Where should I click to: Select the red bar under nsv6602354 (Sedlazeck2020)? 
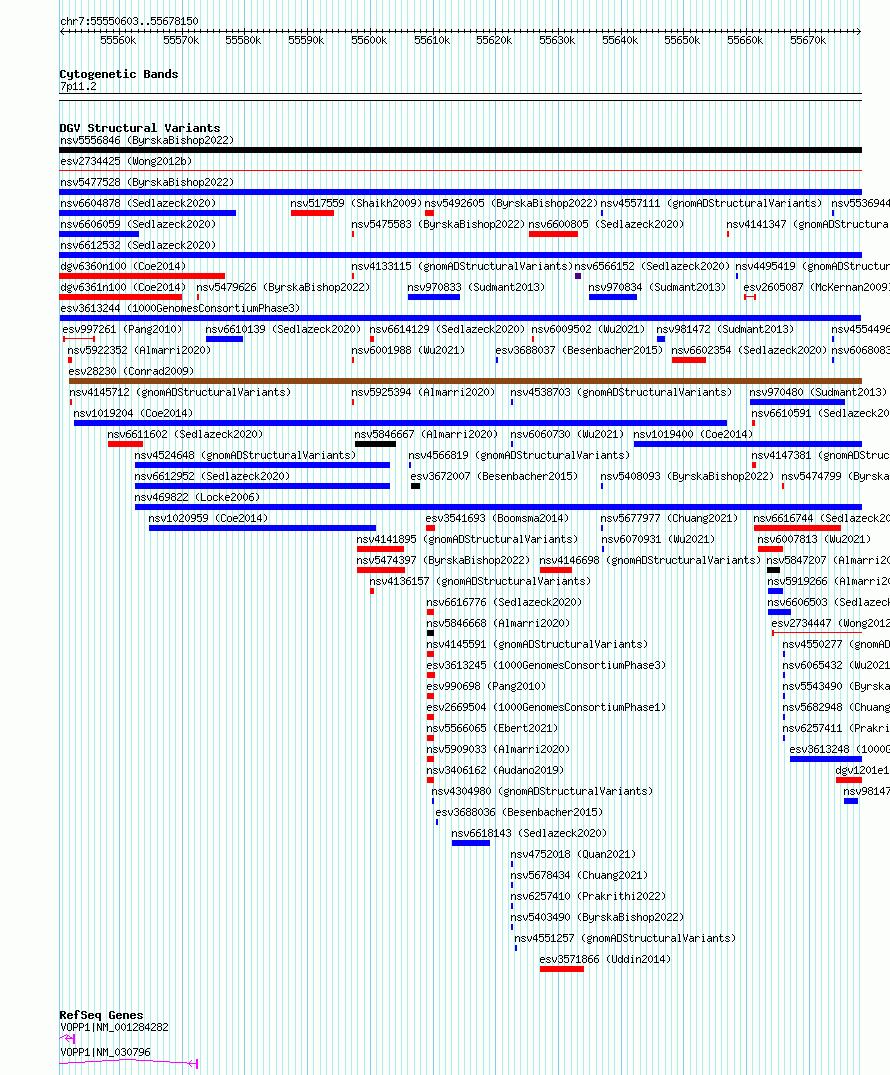click(689, 361)
